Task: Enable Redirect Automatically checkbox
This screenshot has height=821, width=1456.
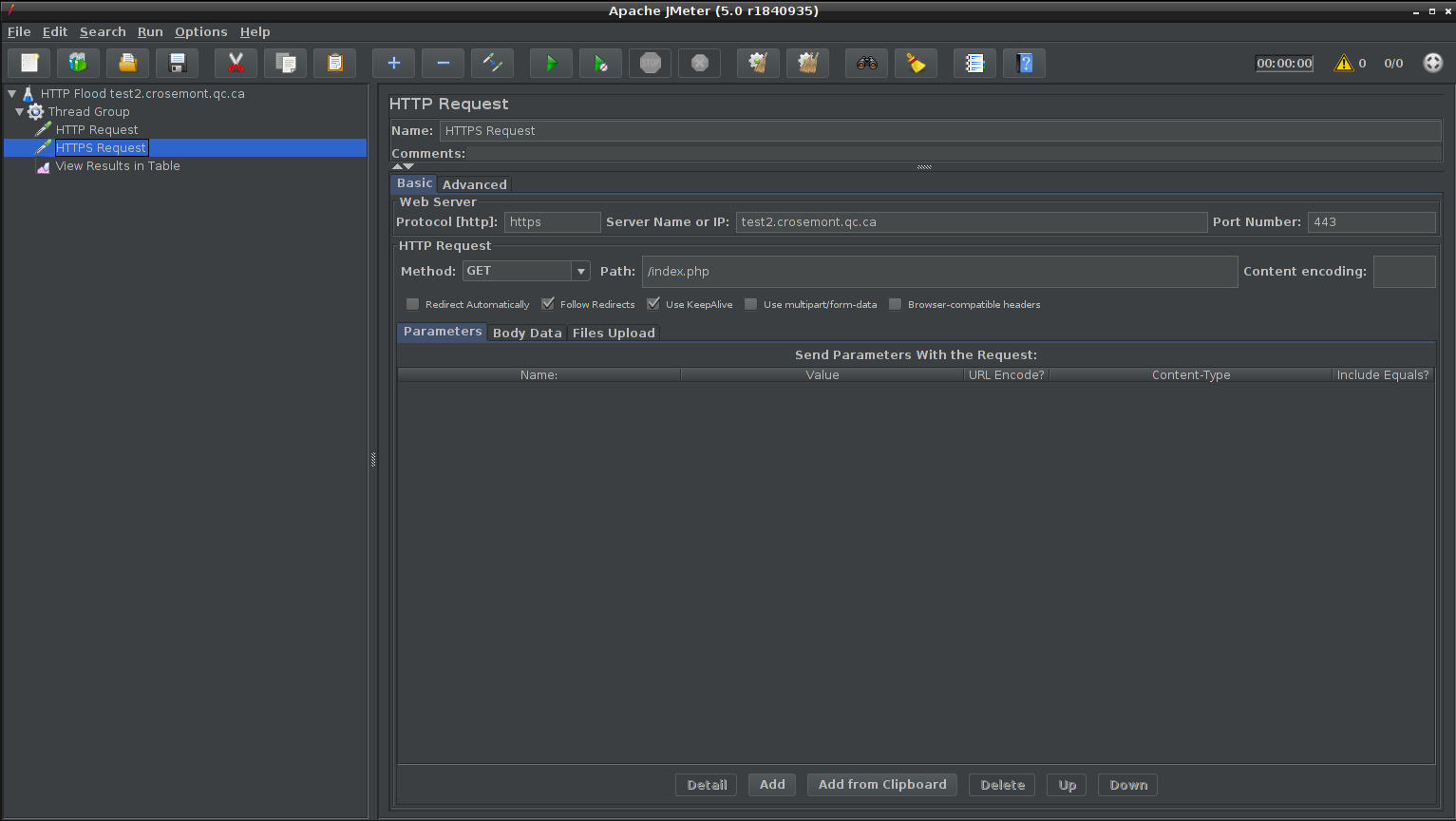Action: [x=413, y=304]
